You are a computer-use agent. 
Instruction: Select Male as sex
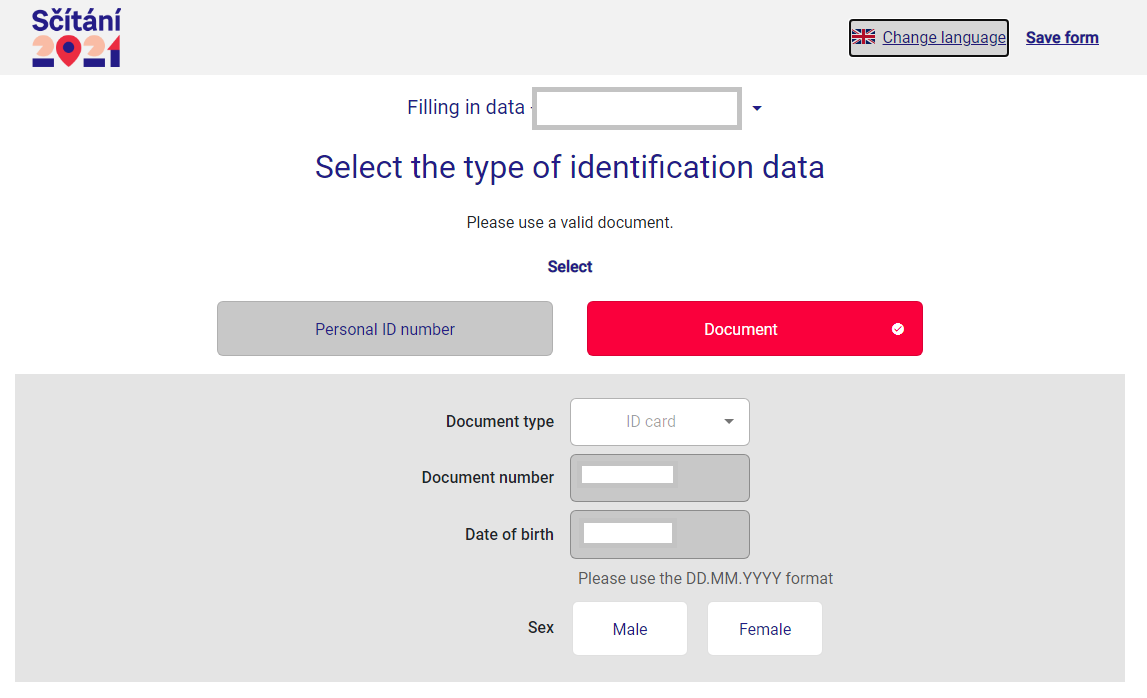[x=630, y=629]
